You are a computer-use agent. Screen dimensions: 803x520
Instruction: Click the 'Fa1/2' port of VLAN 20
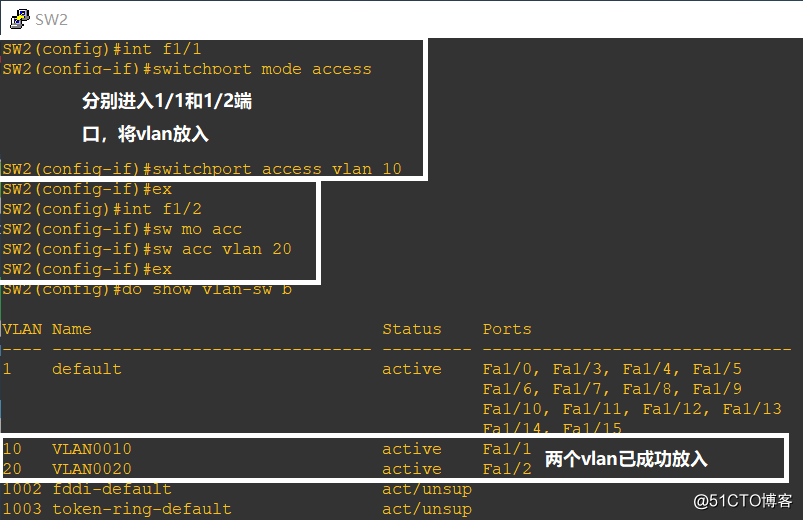coord(507,469)
